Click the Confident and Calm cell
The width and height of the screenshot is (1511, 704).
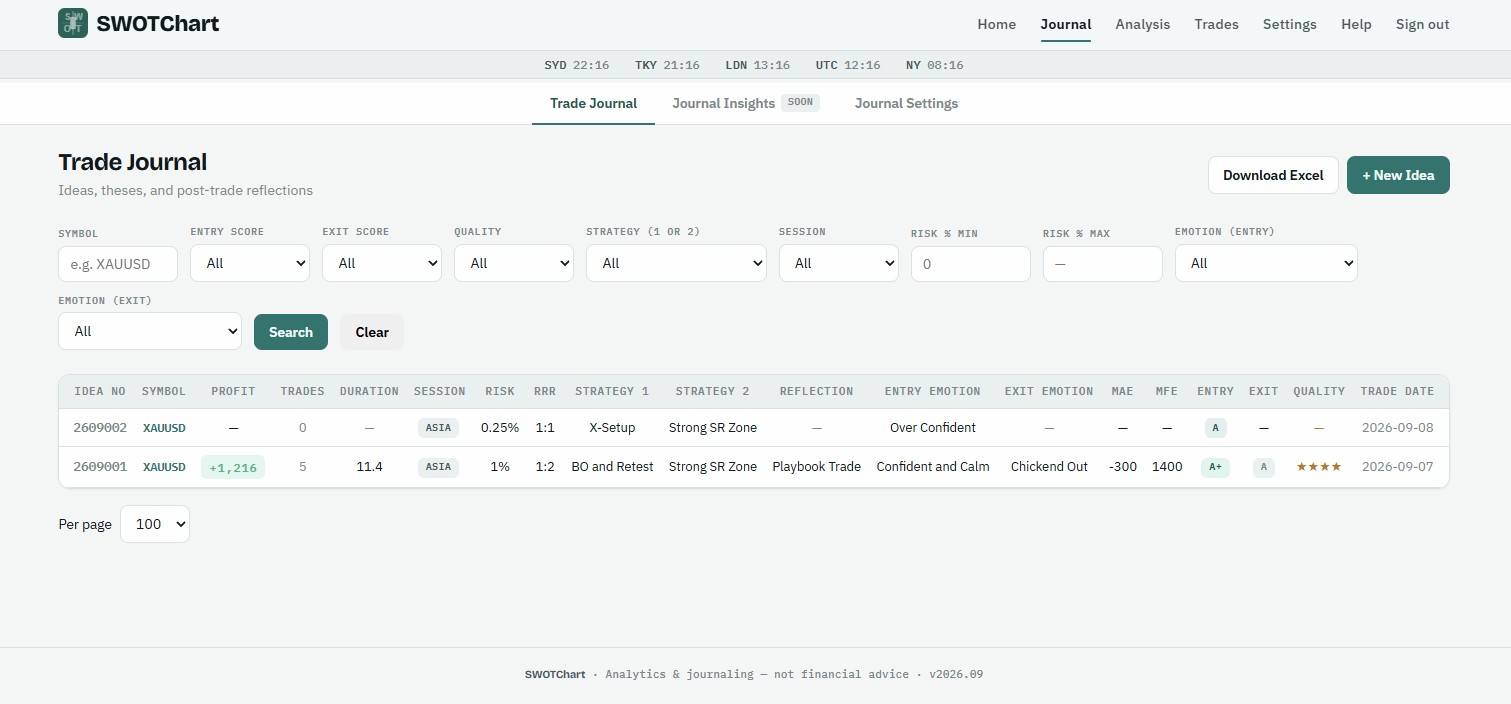coord(933,467)
